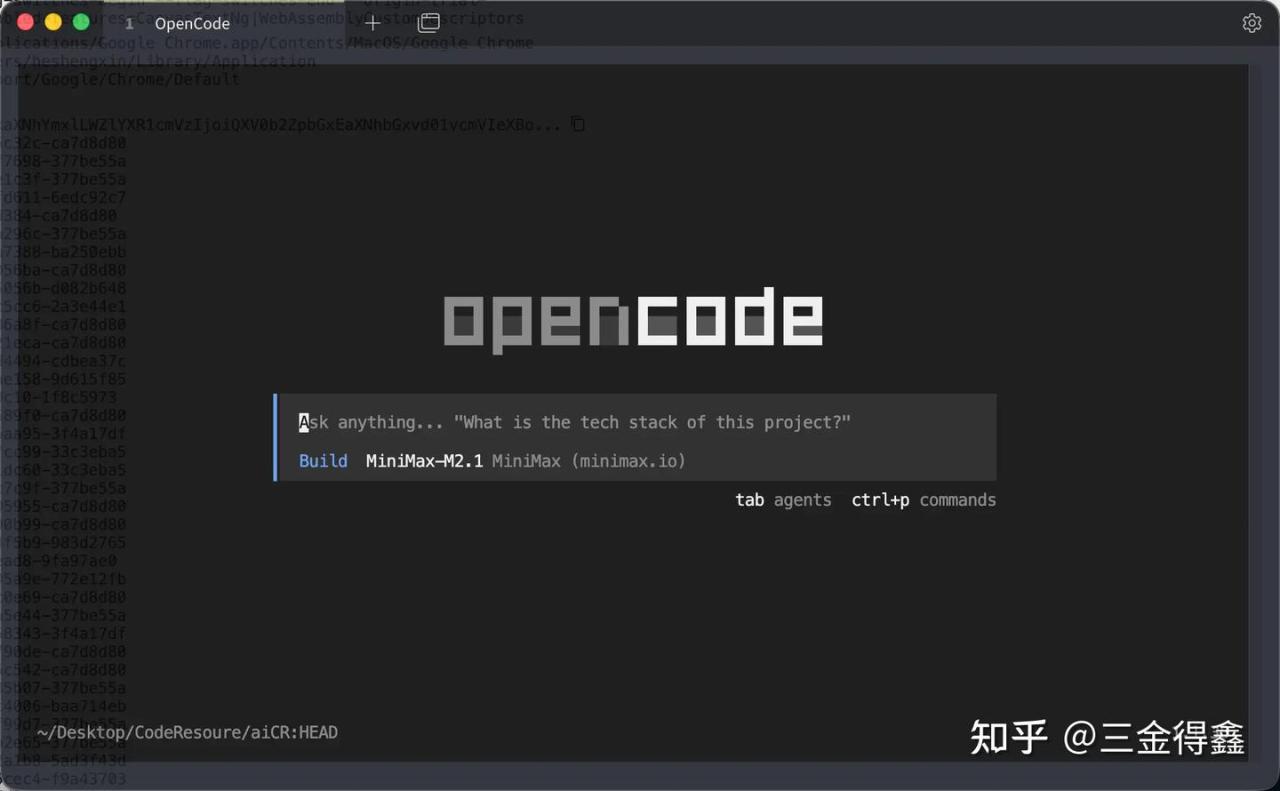Click the opencode pixel logo
Image resolution: width=1280 pixels, height=791 pixels.
click(x=633, y=320)
